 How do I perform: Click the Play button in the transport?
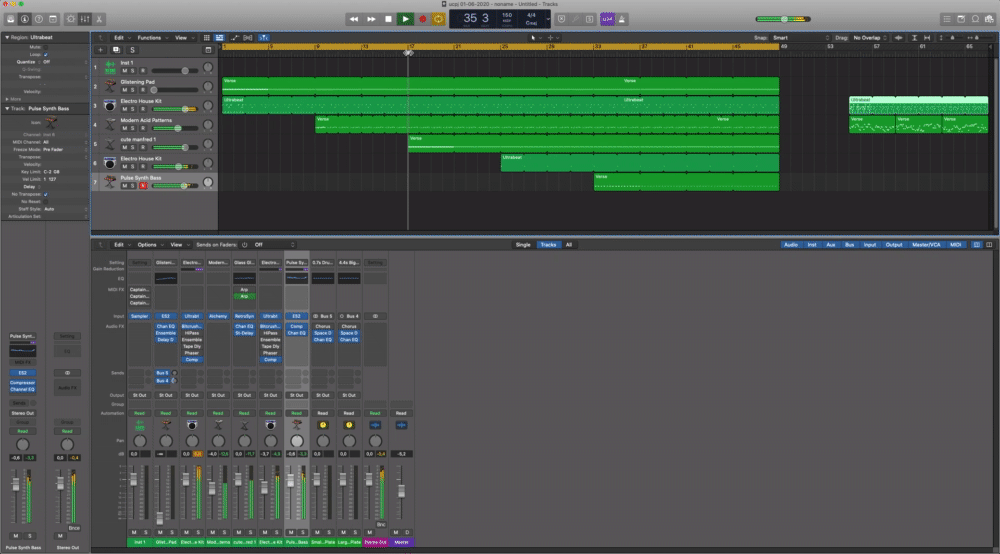[405, 18]
